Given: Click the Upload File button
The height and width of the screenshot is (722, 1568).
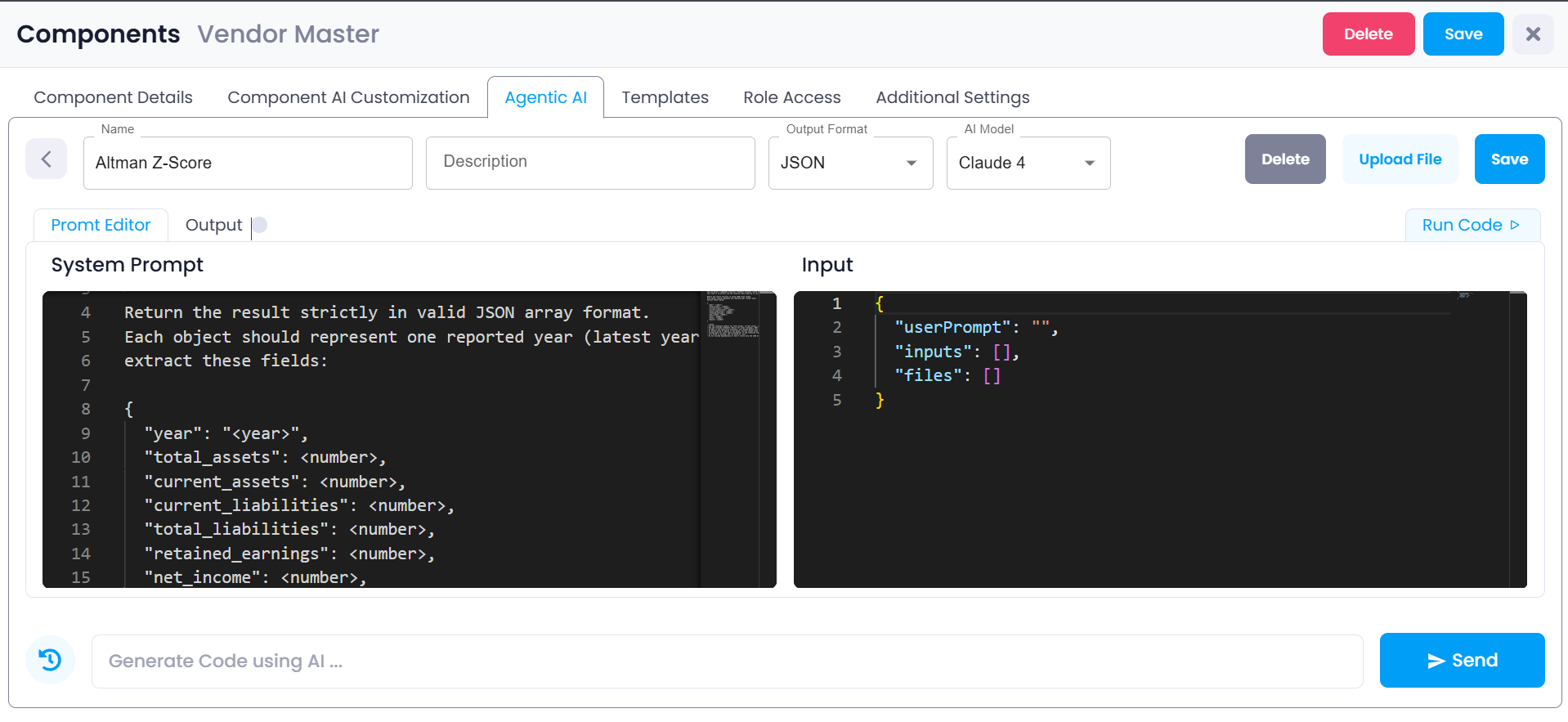Looking at the screenshot, I should tap(1400, 159).
